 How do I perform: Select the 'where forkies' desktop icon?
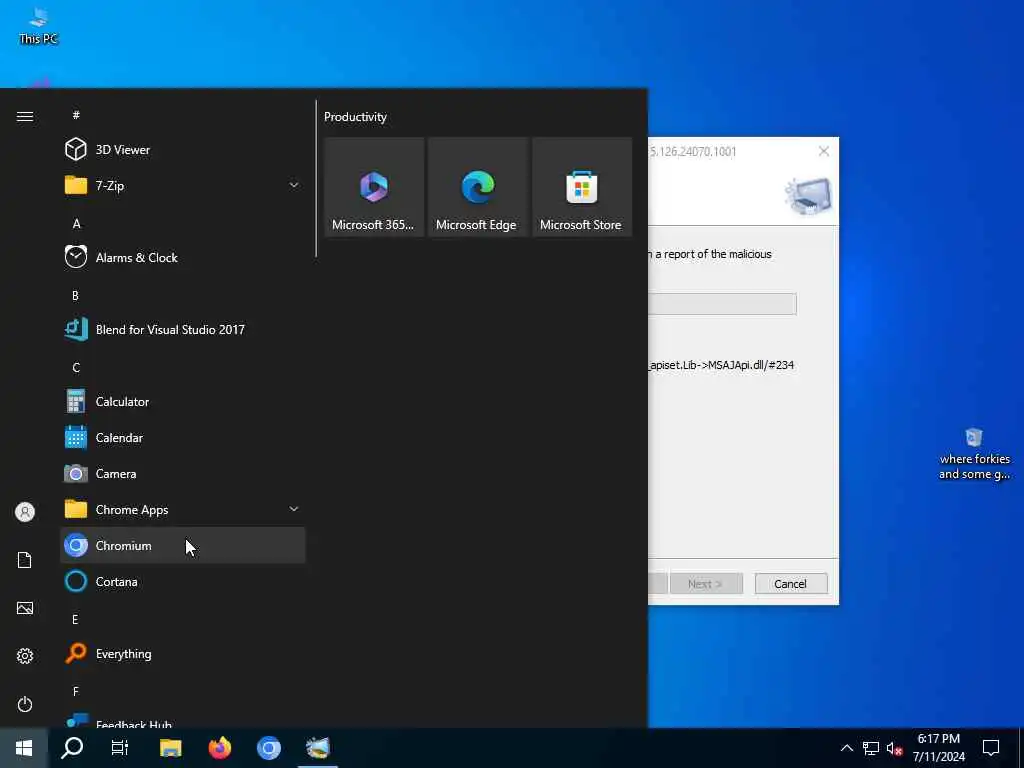pyautogui.click(x=974, y=455)
